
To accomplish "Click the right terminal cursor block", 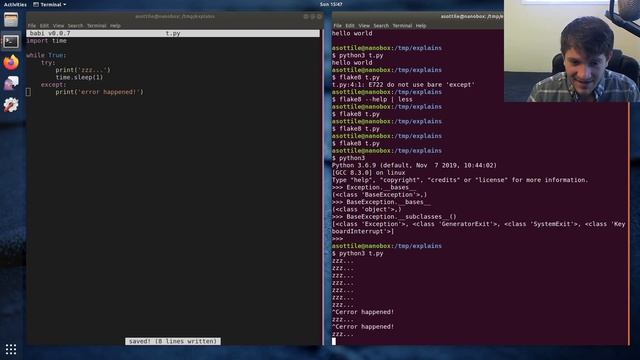I will (334, 341).
